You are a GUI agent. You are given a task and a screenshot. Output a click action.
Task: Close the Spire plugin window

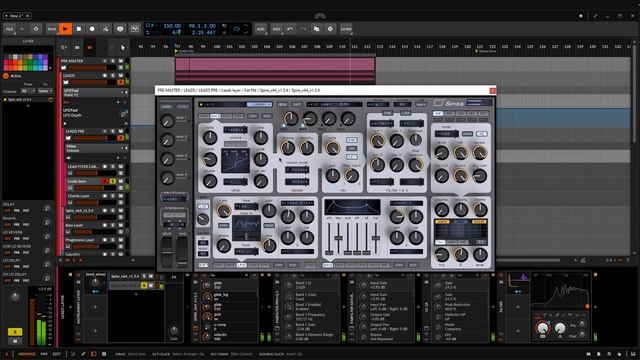pyautogui.click(x=493, y=90)
